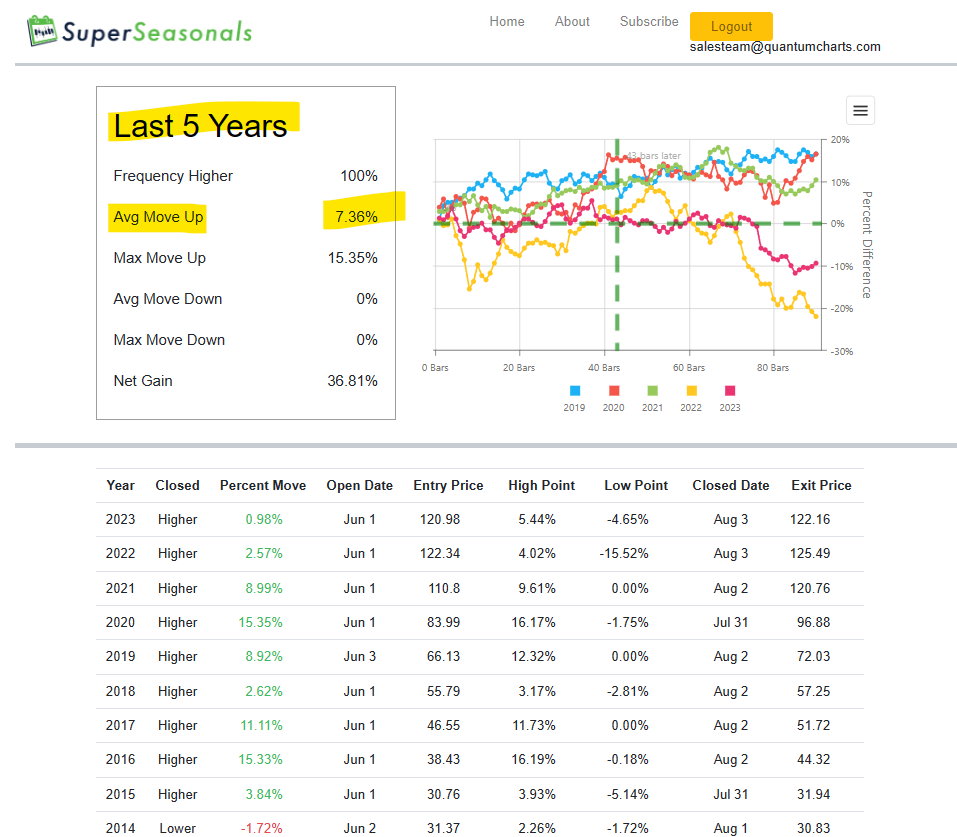Click the SuperSeasonals brand name text

coord(157,32)
